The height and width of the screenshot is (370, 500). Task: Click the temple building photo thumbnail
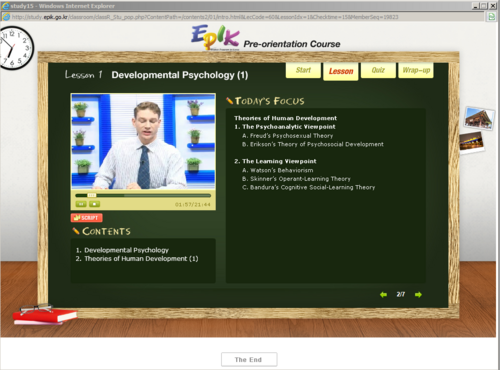coord(479,118)
